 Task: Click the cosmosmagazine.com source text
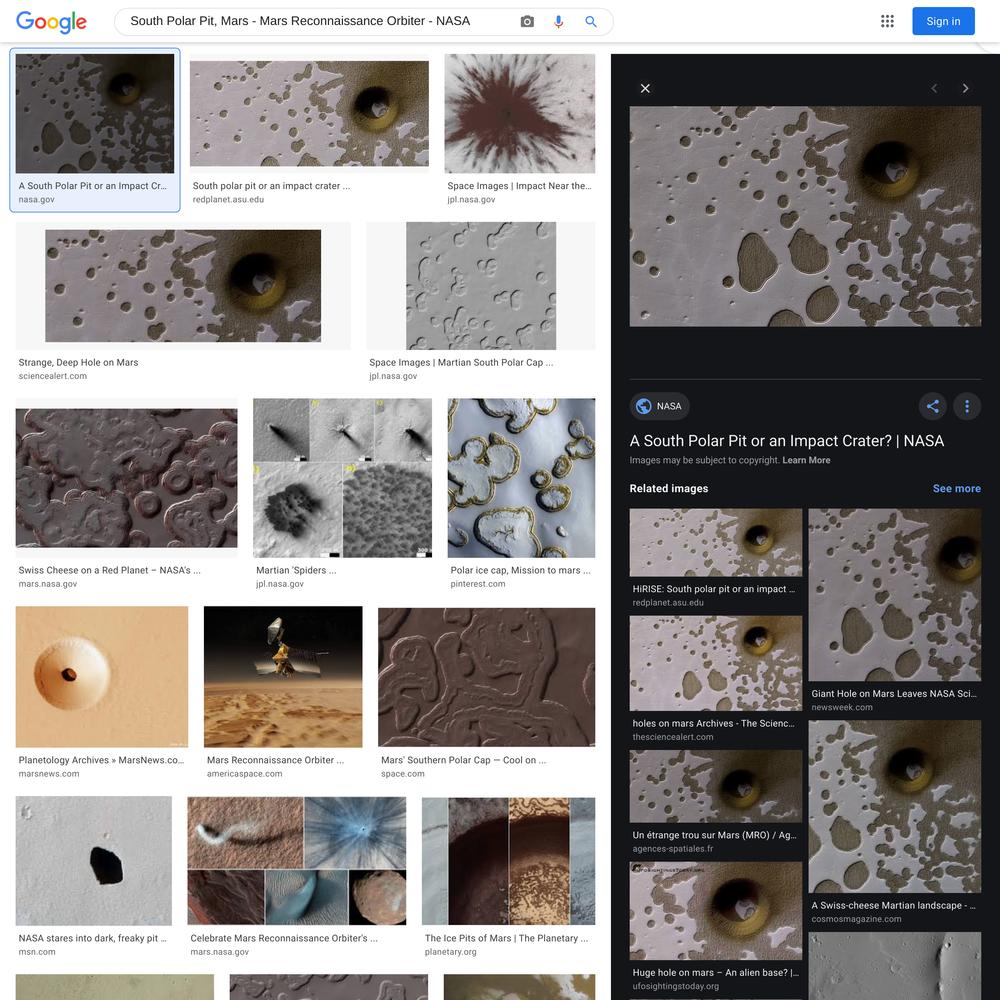(x=857, y=920)
